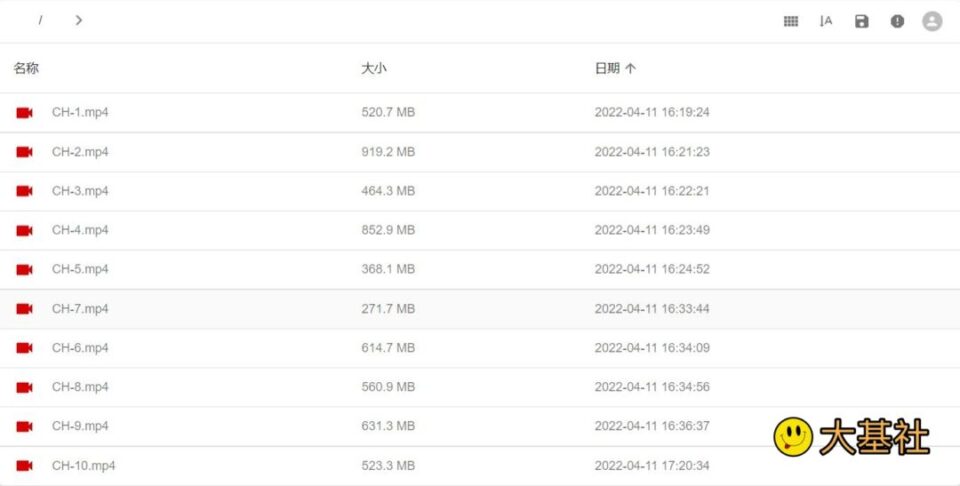
Task: Click the video icon beside CH-10.mp4
Action: pyautogui.click(x=25, y=465)
